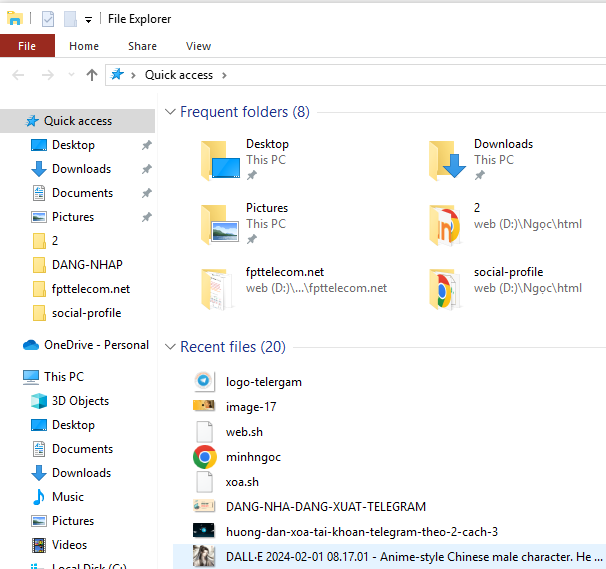Switch to the View ribbon tab
The image size is (606, 569).
point(198,46)
